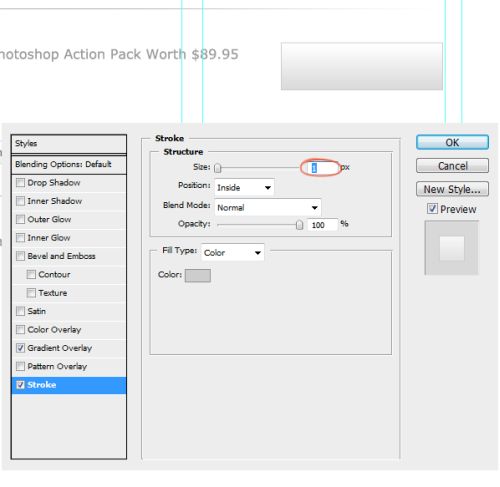
Task: Click the Cancel button
Action: [x=452, y=166]
